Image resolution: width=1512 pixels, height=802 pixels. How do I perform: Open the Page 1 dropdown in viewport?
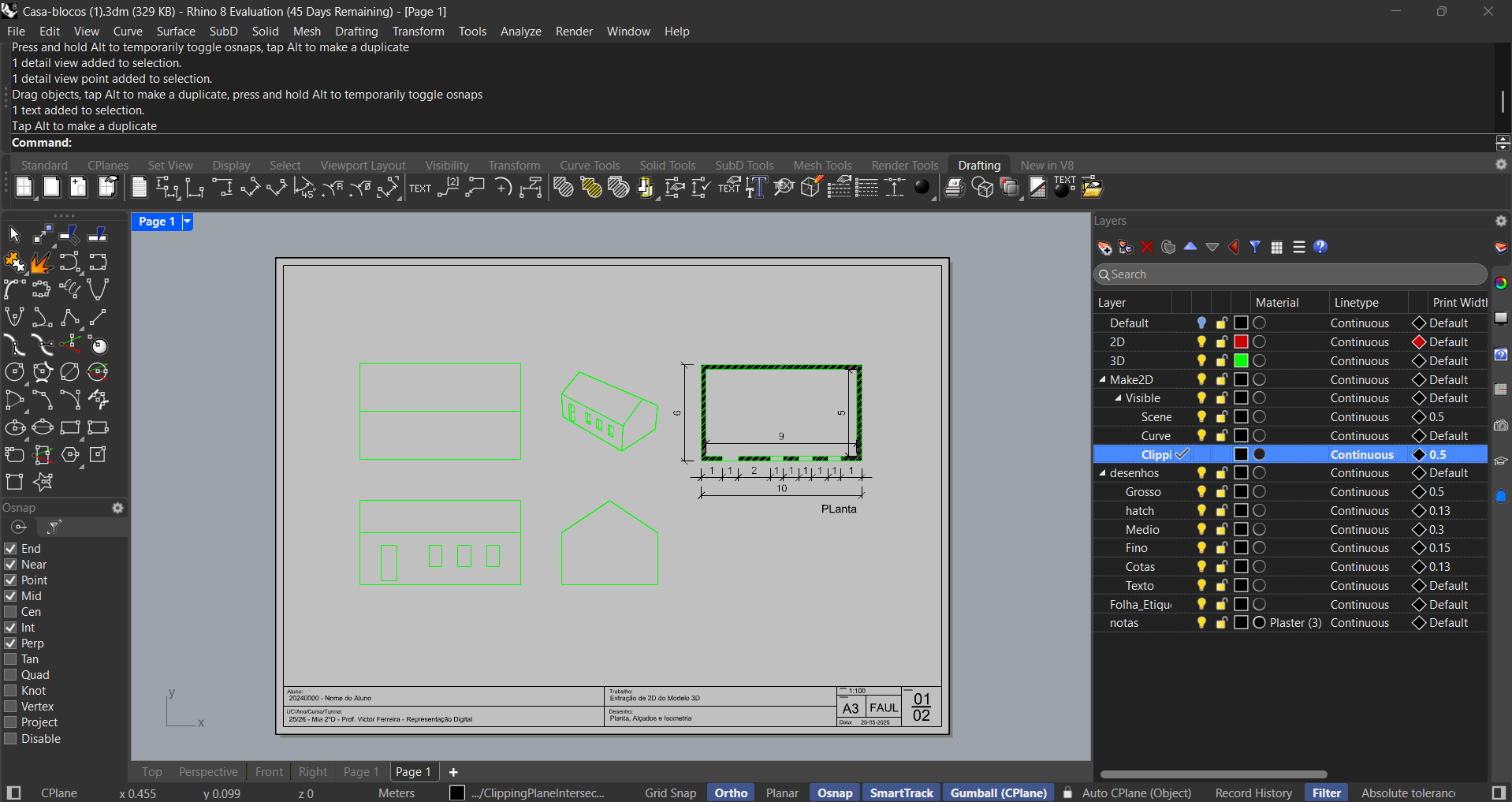point(187,222)
